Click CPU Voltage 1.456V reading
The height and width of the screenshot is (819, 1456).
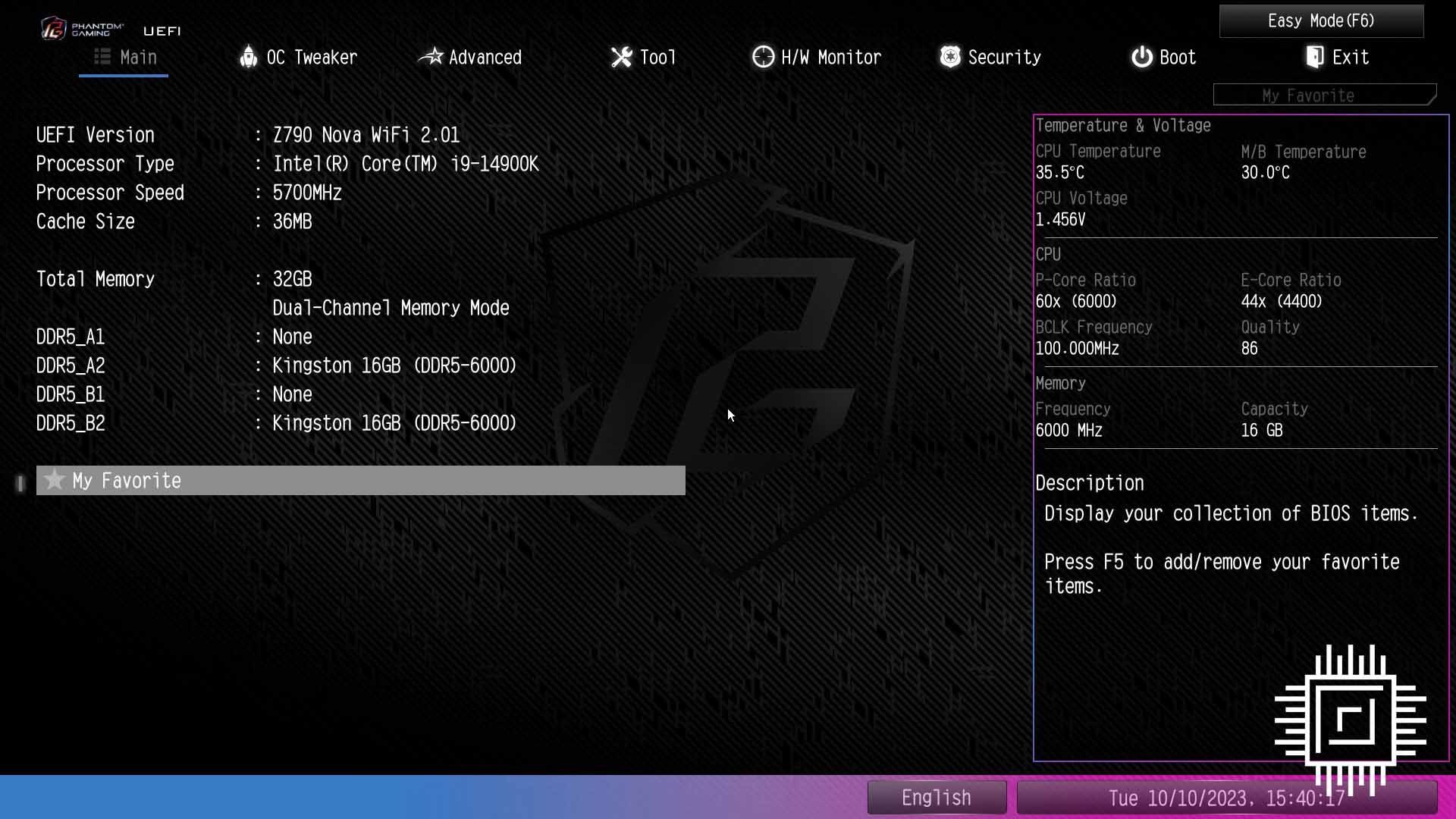pos(1060,219)
